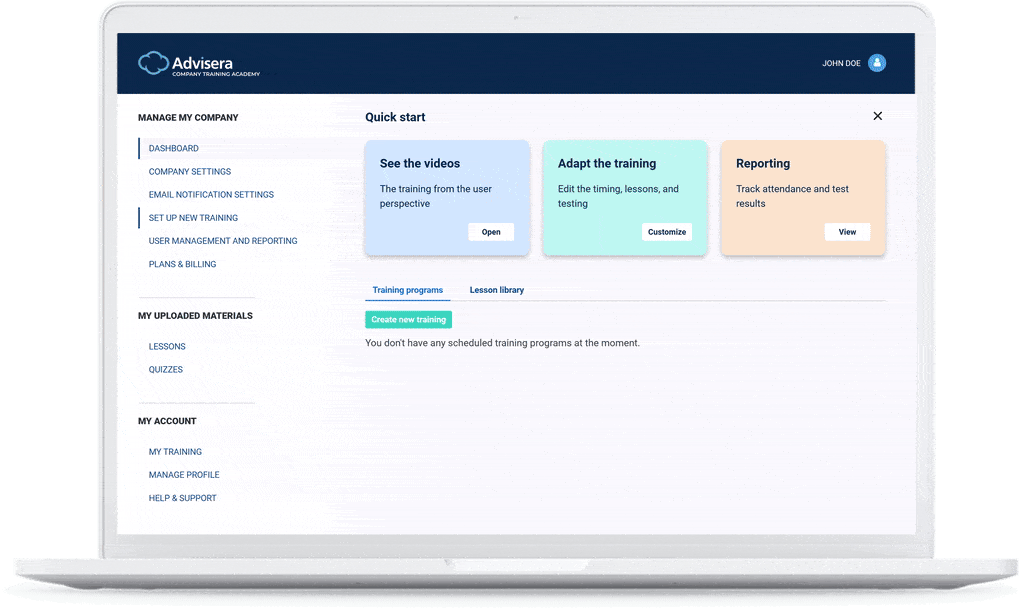This screenshot has height=610, width=1022.
Task: Open Manage Profile page
Action: [184, 475]
